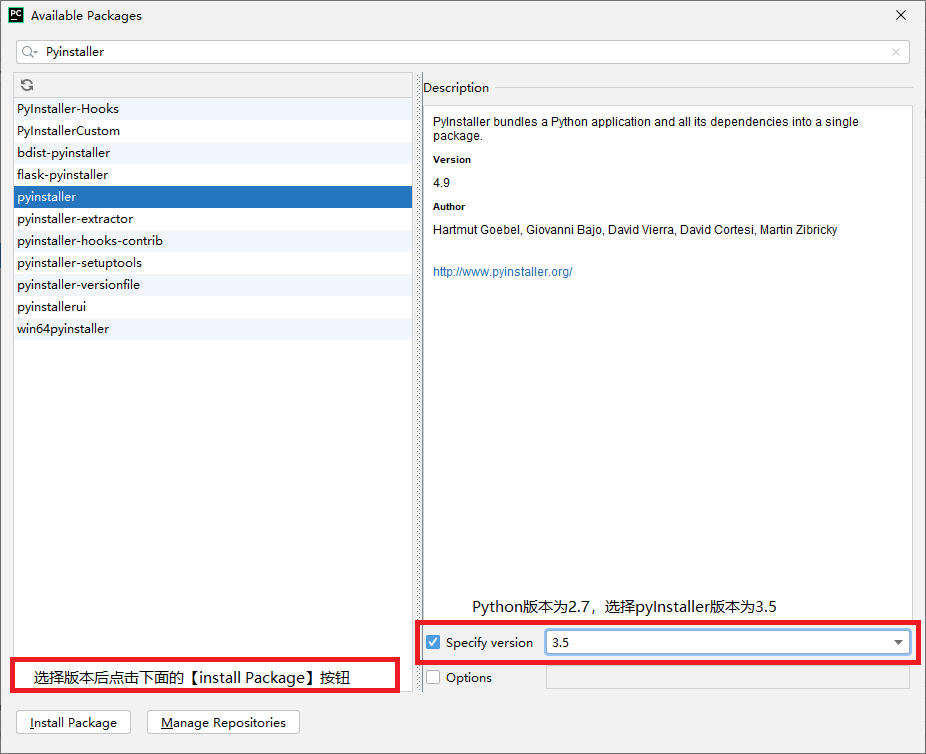Screen dimensions: 926x754
Task: Select flask-pyinstaller package
Action: [x=213, y=175]
